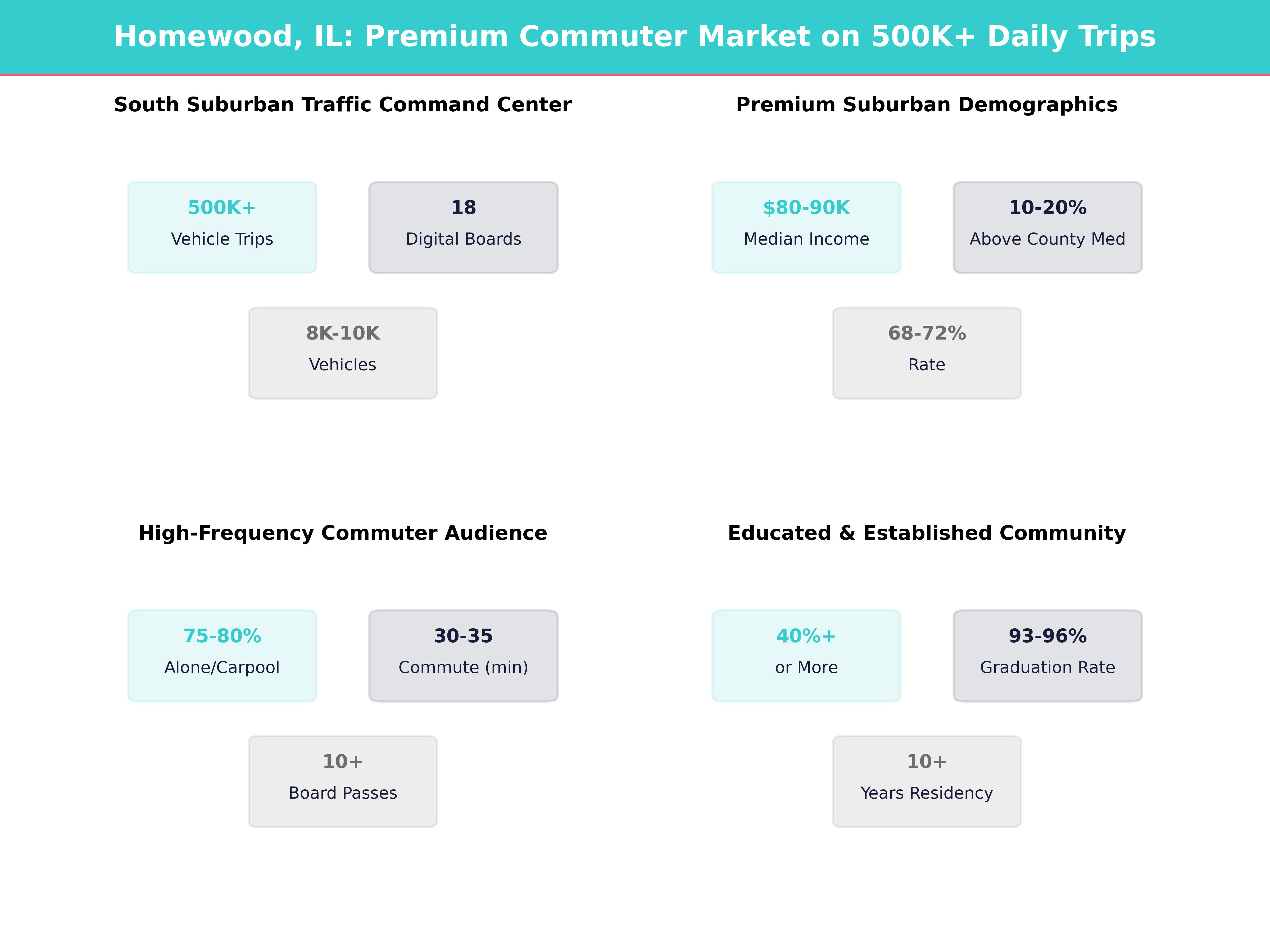The image size is (1270, 952).
Task: Open the 75-80% Alone/Carpool card
Action: pos(222,656)
